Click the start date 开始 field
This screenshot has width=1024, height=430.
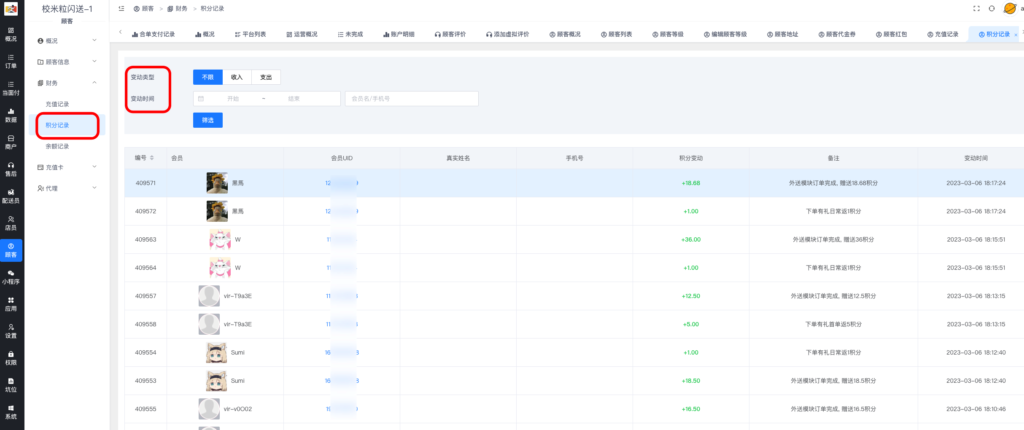pyautogui.click(x=232, y=99)
